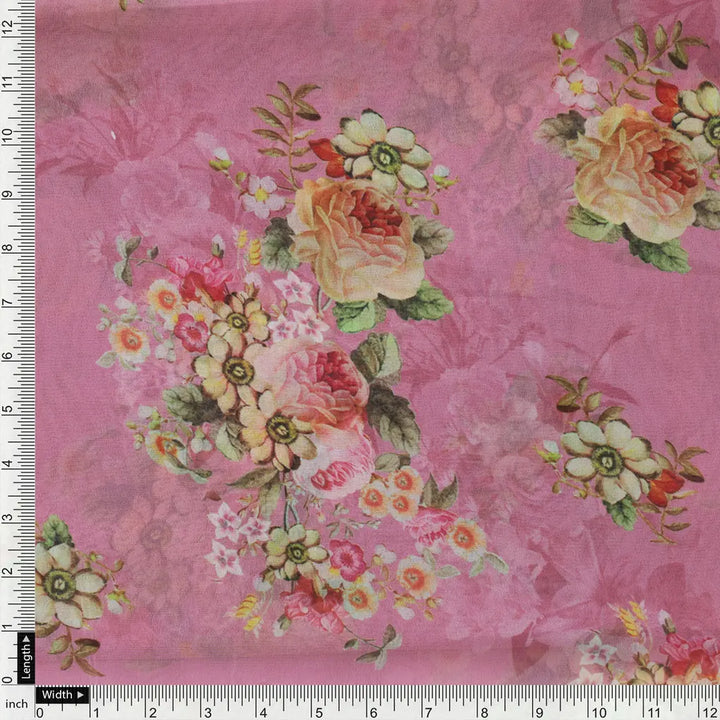Click the 12 mark on the length ruler
The width and height of the screenshot is (720, 720).
coord(9,27)
